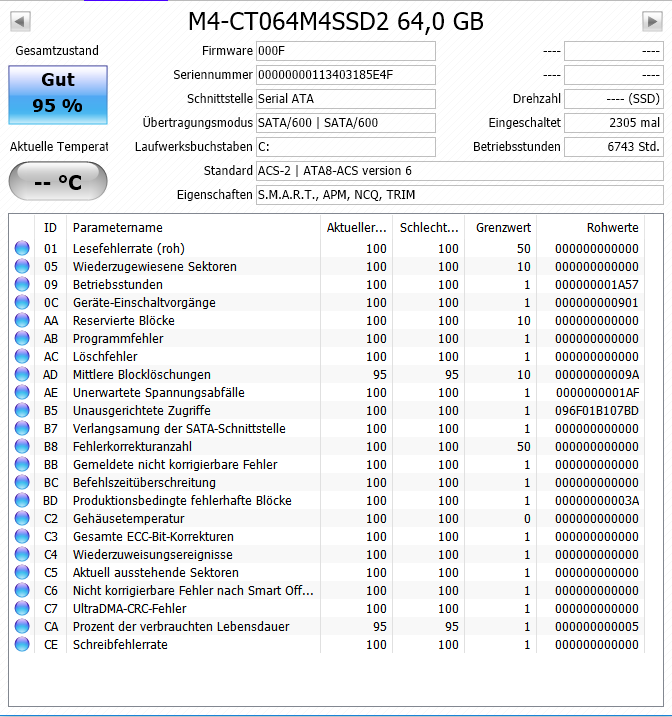Select the Schnittstelle field Serial ATA

pyautogui.click(x=346, y=99)
